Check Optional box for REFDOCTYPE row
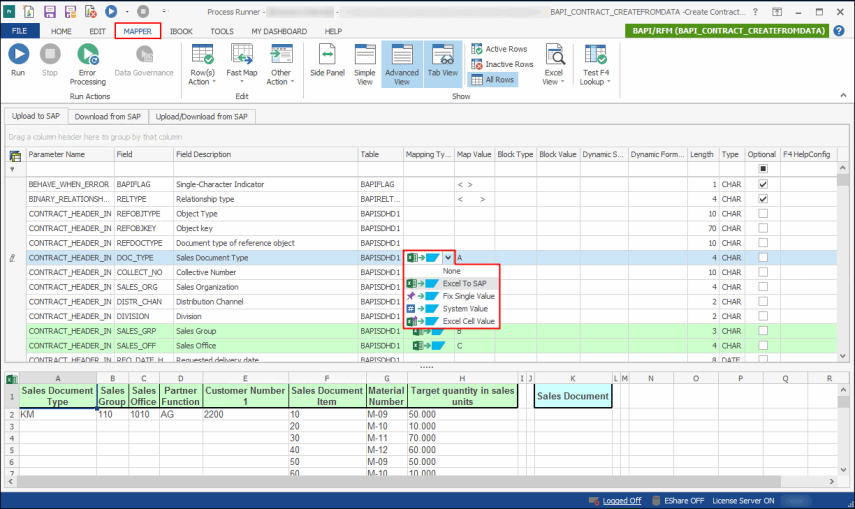855x509 pixels. click(x=763, y=243)
